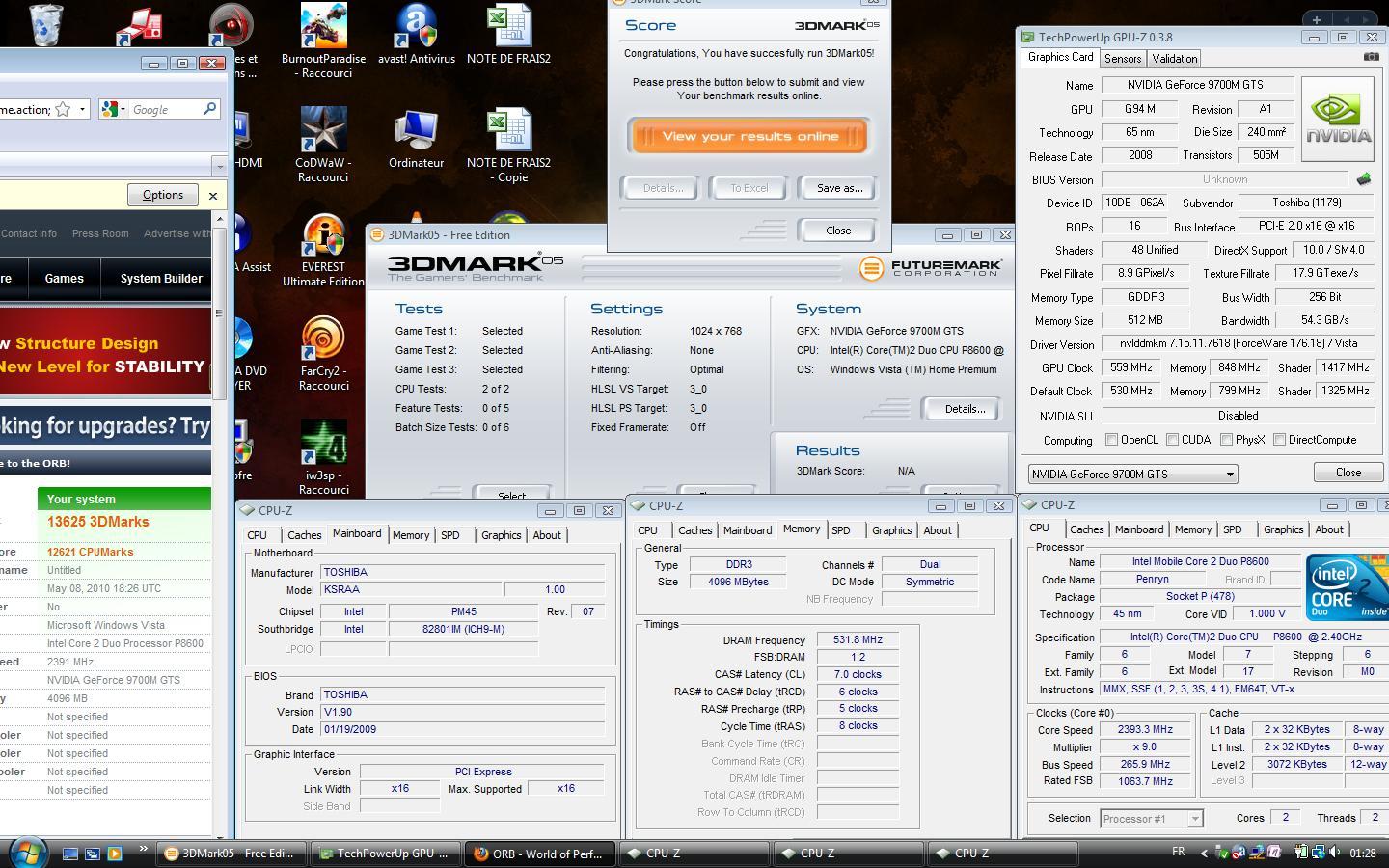Dismiss the Firefox notification bar X
Image resolution: width=1389 pixels, height=868 pixels.
tap(213, 196)
